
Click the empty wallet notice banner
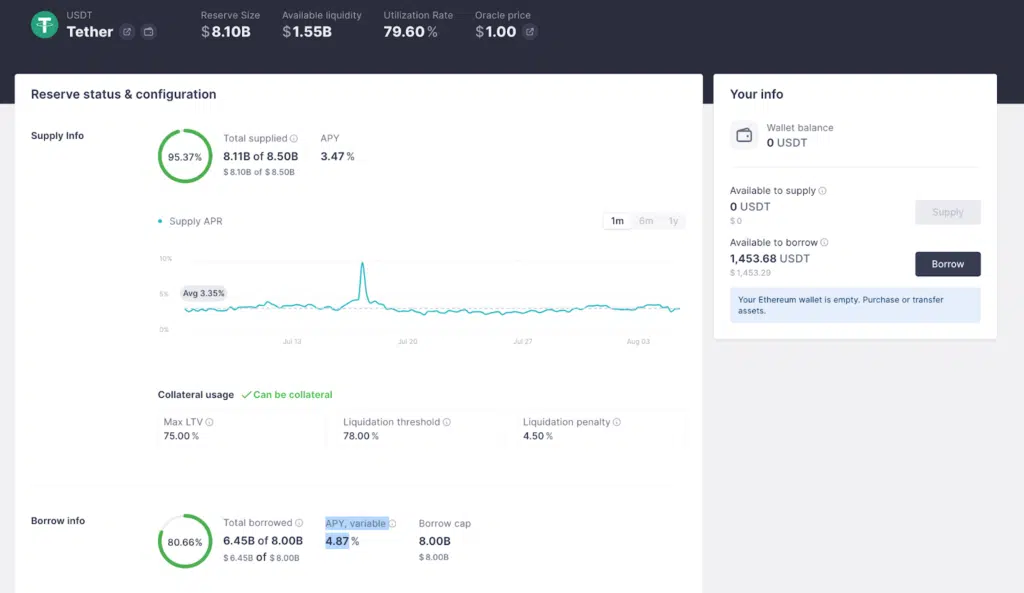pos(854,304)
